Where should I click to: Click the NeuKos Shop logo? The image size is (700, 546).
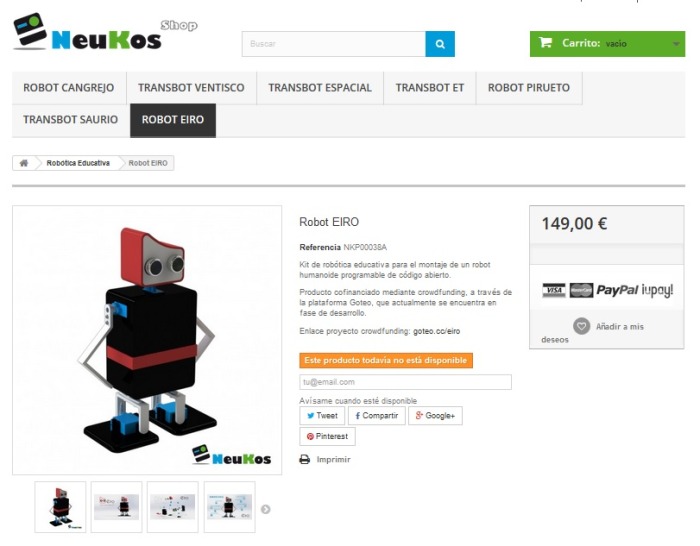[x=105, y=32]
